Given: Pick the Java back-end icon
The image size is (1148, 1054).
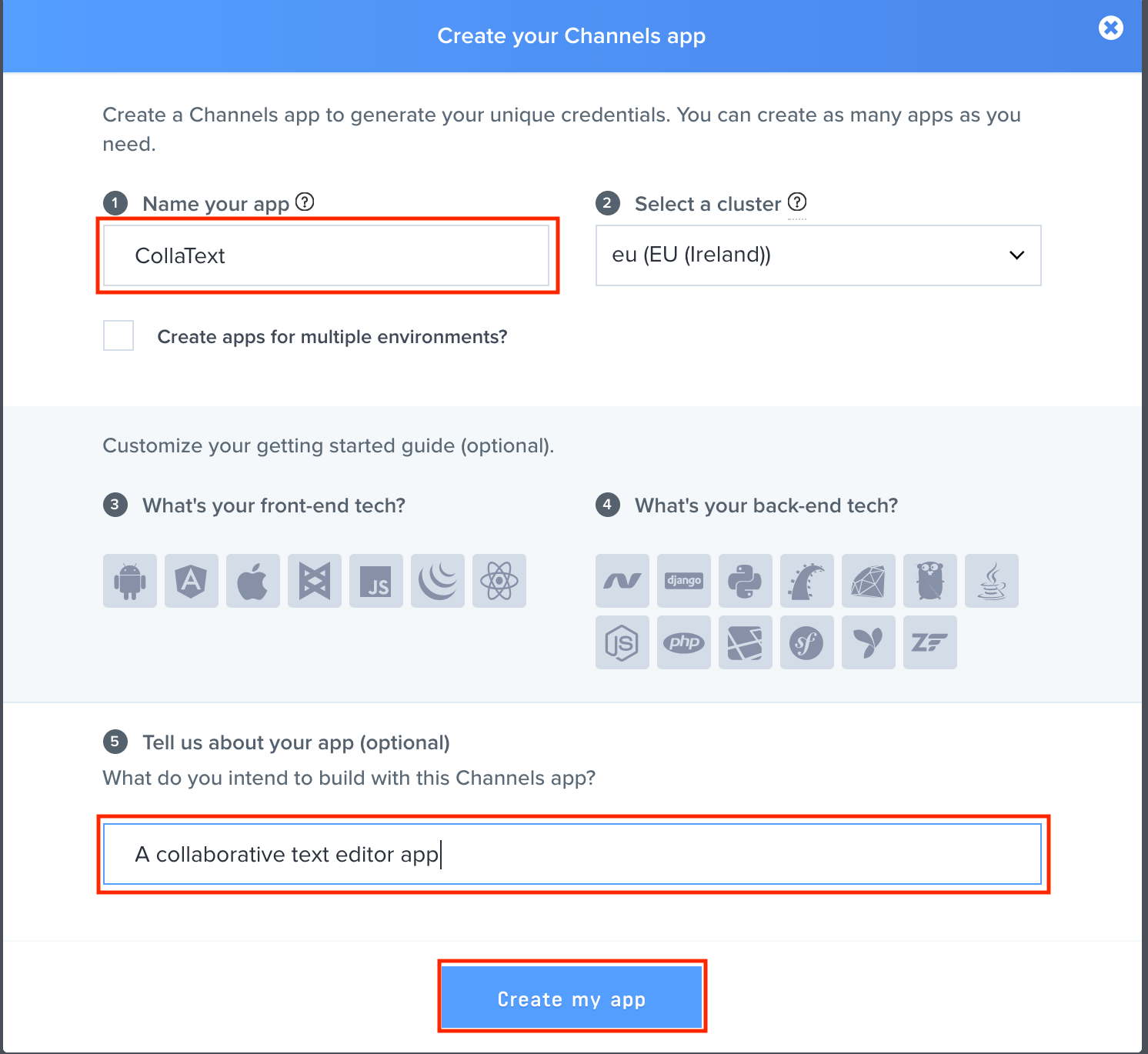Looking at the screenshot, I should coord(992,581).
